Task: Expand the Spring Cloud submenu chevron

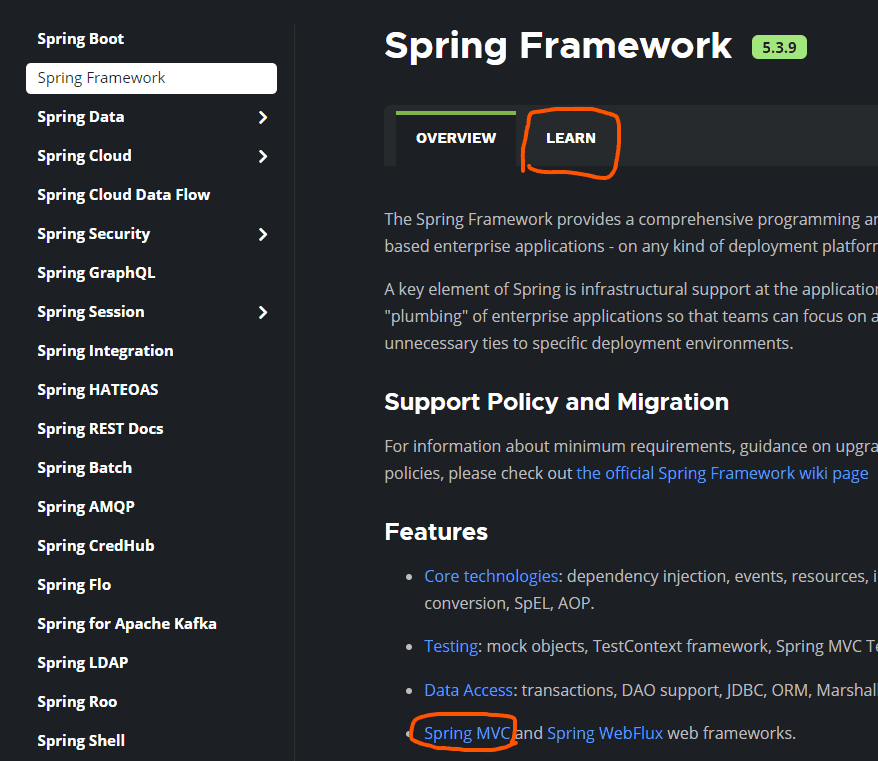Action: pyautogui.click(x=263, y=156)
